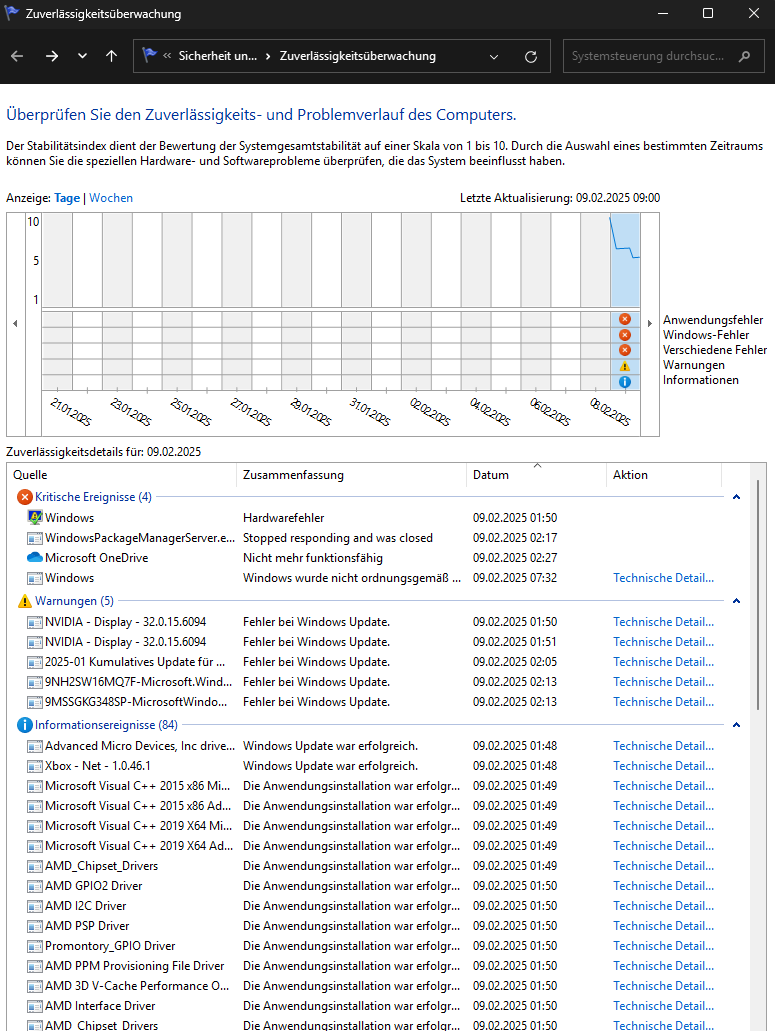Sort by Quelle column header

click(x=124, y=475)
